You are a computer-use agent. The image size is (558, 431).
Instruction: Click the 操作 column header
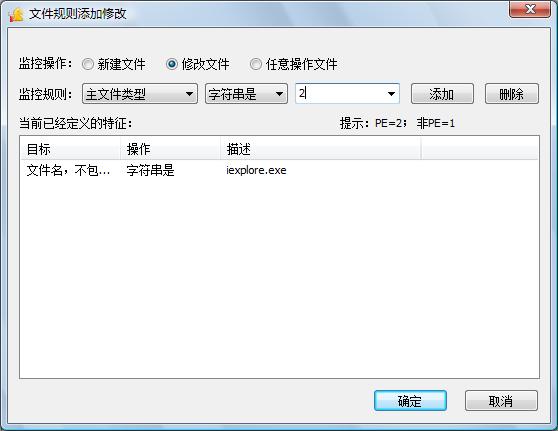pos(170,149)
